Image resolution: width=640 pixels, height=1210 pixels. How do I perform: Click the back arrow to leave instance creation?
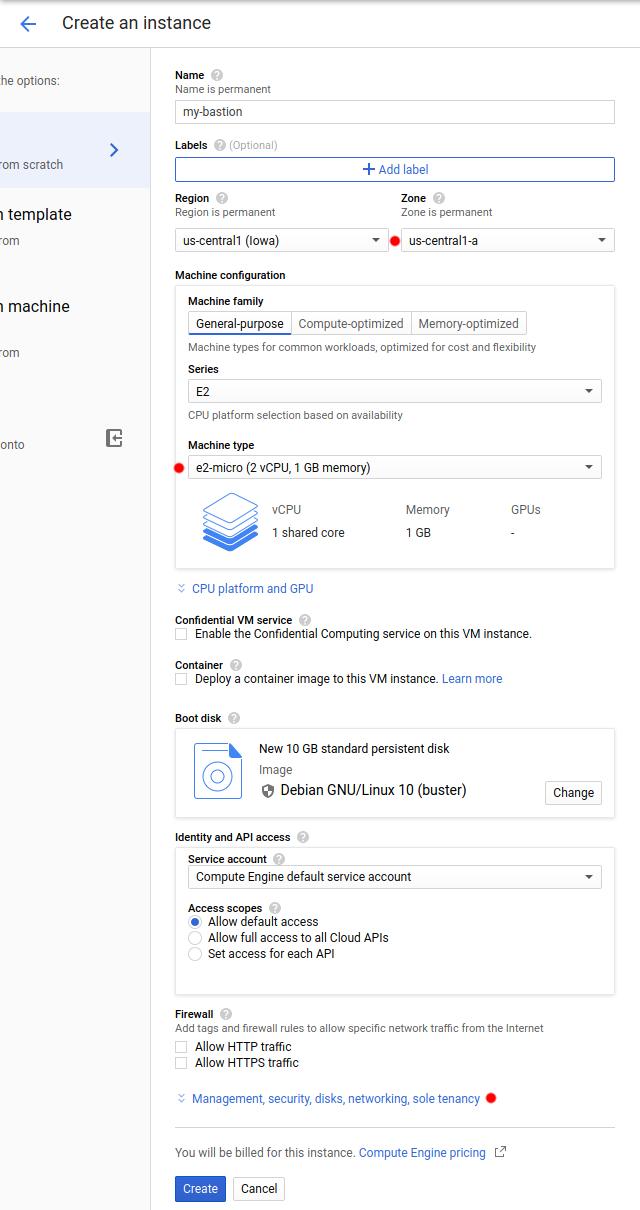(x=28, y=23)
